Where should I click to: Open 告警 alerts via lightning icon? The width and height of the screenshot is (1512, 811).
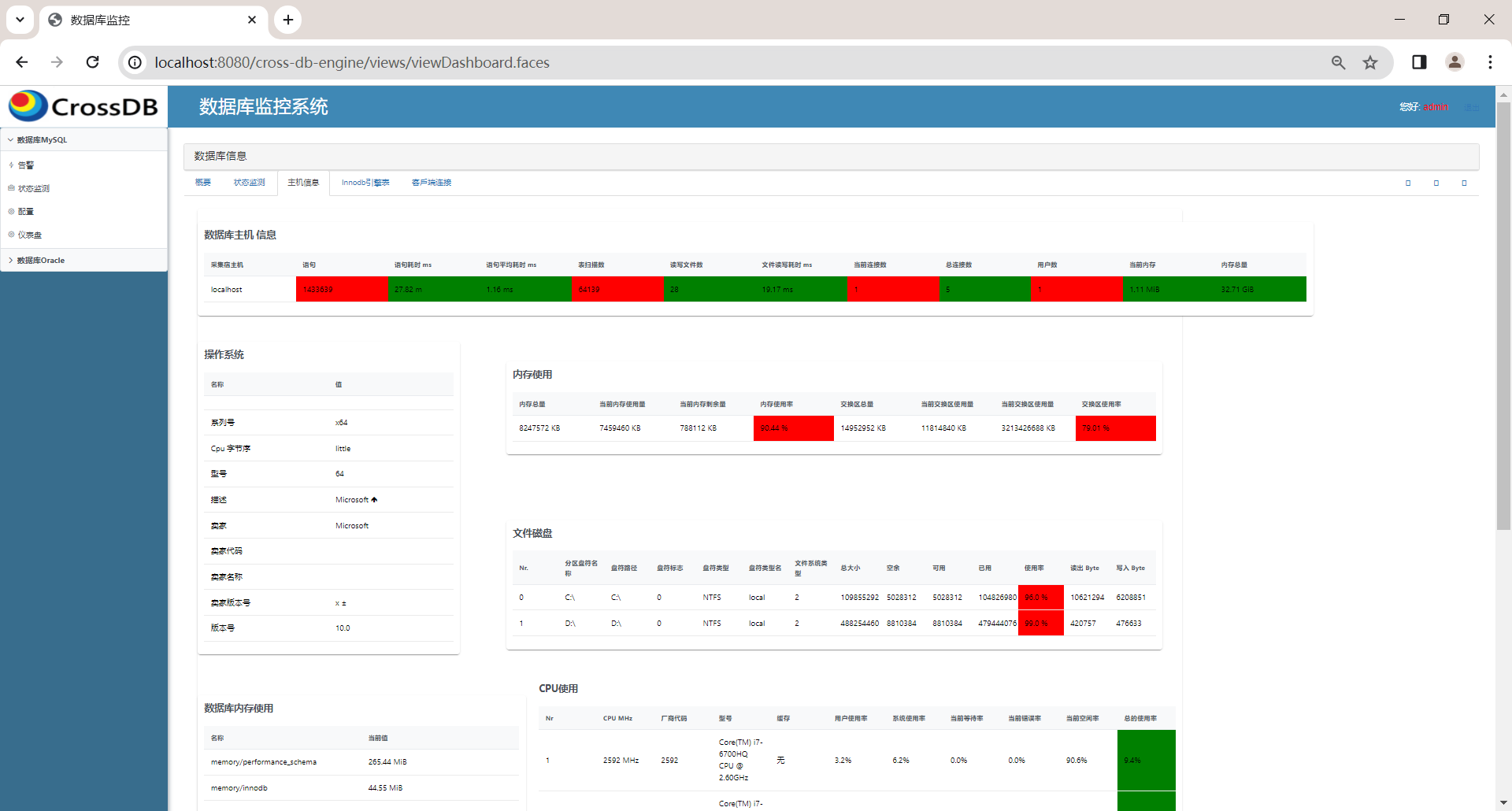click(x=12, y=165)
